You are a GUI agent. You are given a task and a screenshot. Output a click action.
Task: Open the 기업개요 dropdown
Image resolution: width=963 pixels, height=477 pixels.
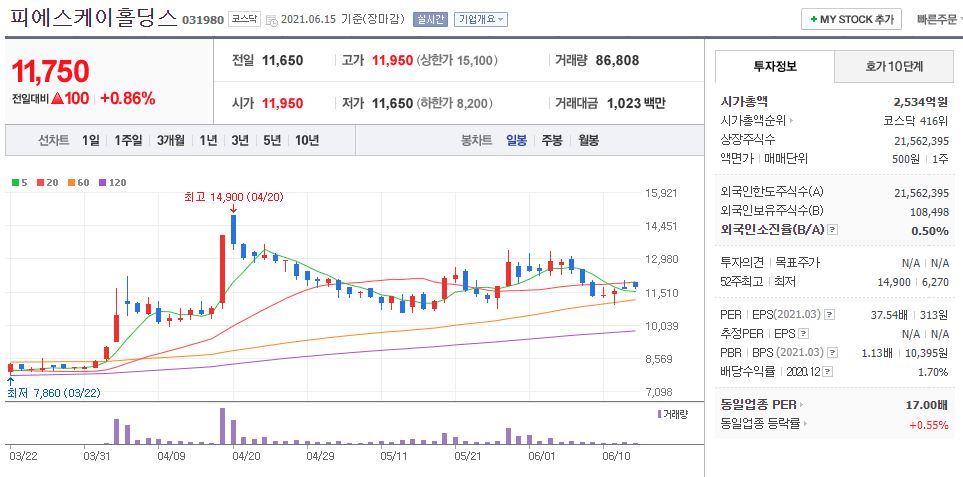pyautogui.click(x=481, y=20)
